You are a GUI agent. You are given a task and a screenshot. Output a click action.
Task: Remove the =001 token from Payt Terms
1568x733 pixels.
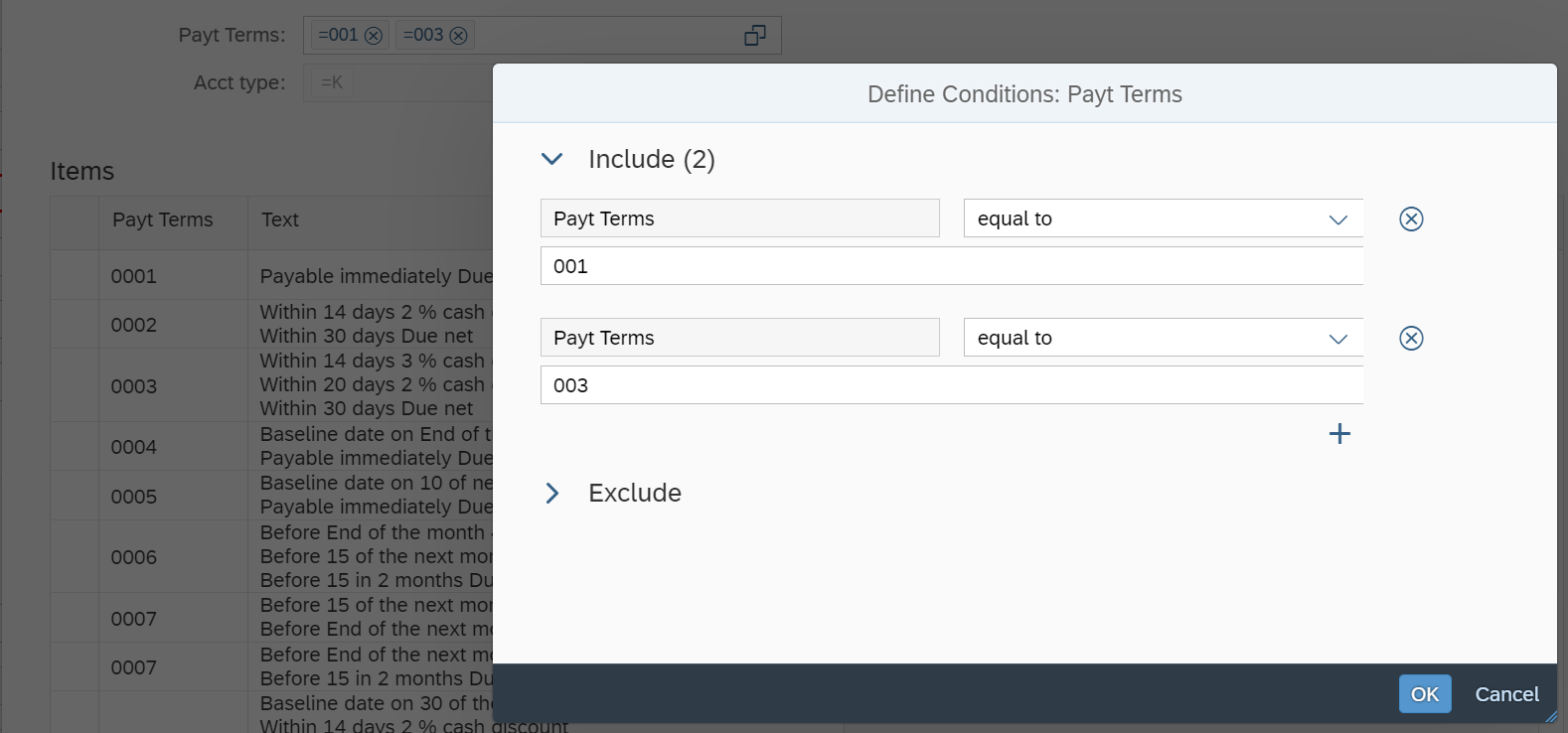pos(374,36)
